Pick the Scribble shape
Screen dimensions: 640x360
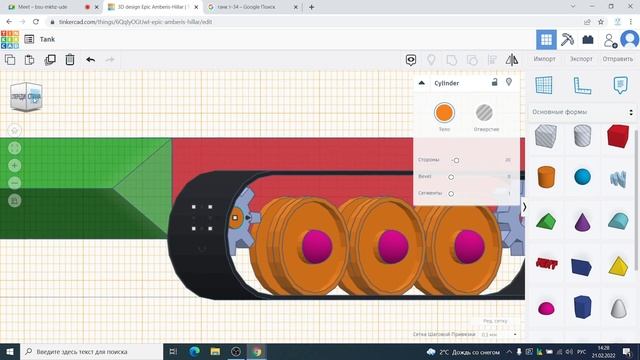coord(618,179)
